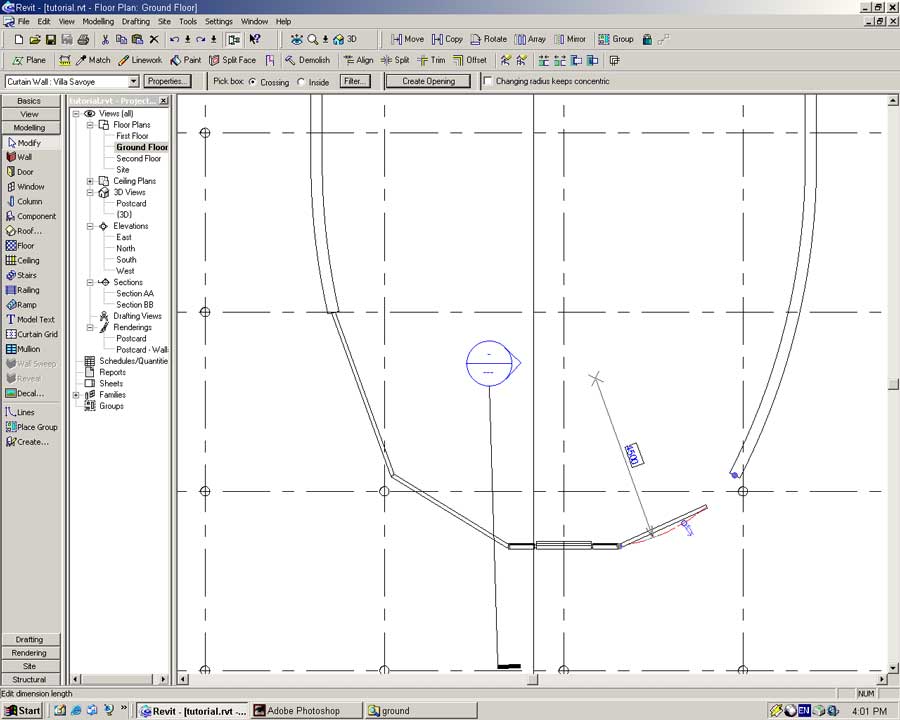Select the Offset tool
The width and height of the screenshot is (900, 720).
[470, 60]
